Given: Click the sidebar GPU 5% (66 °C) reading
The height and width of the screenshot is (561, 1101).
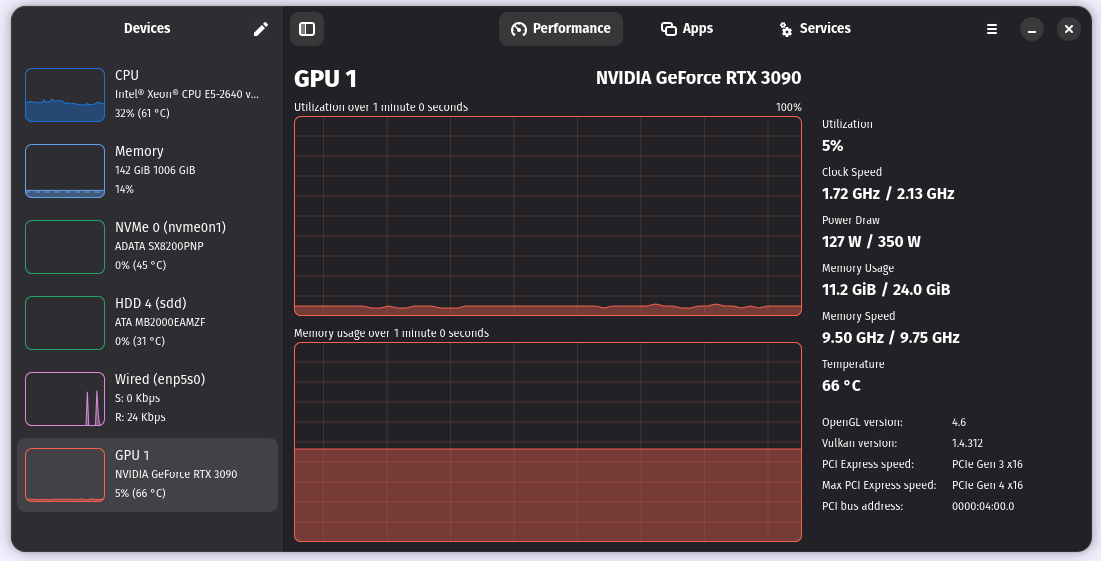Looking at the screenshot, I should pyautogui.click(x=140, y=493).
